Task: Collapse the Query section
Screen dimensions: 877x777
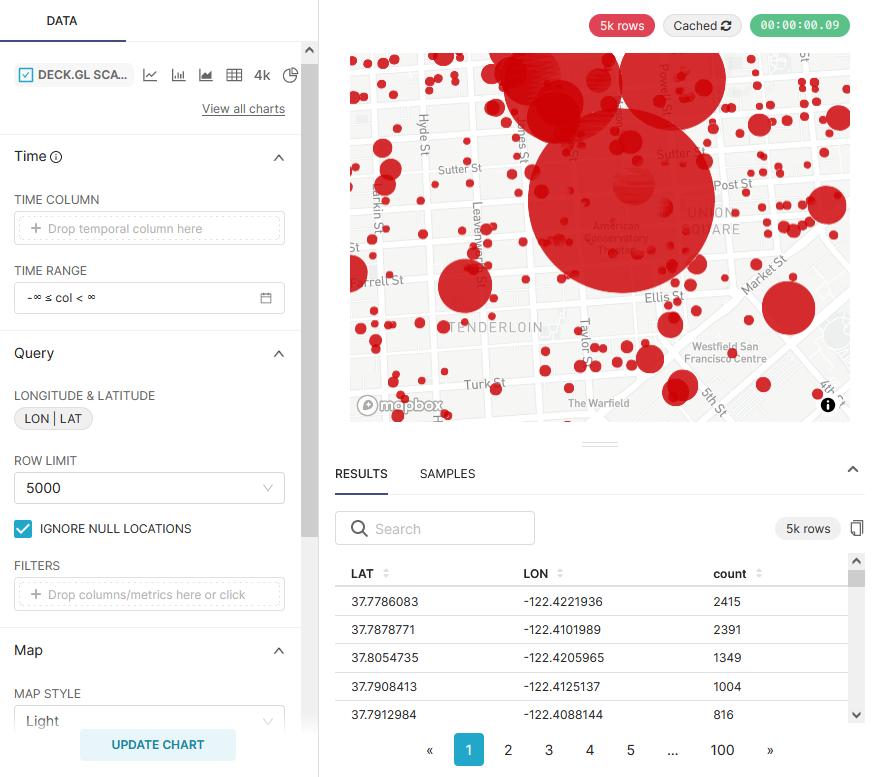Action: pyautogui.click(x=279, y=353)
